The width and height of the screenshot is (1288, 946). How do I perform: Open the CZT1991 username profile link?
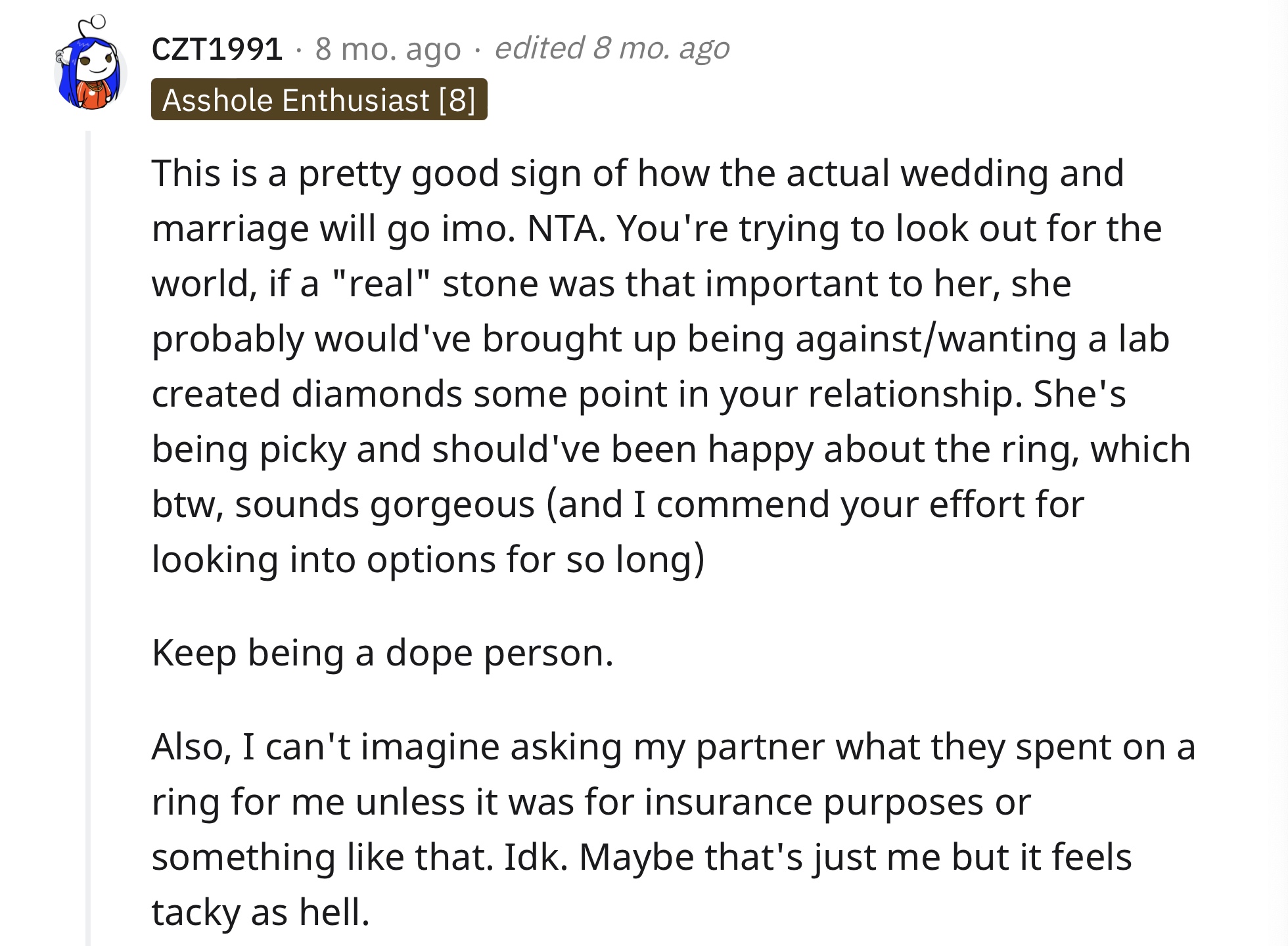click(217, 49)
